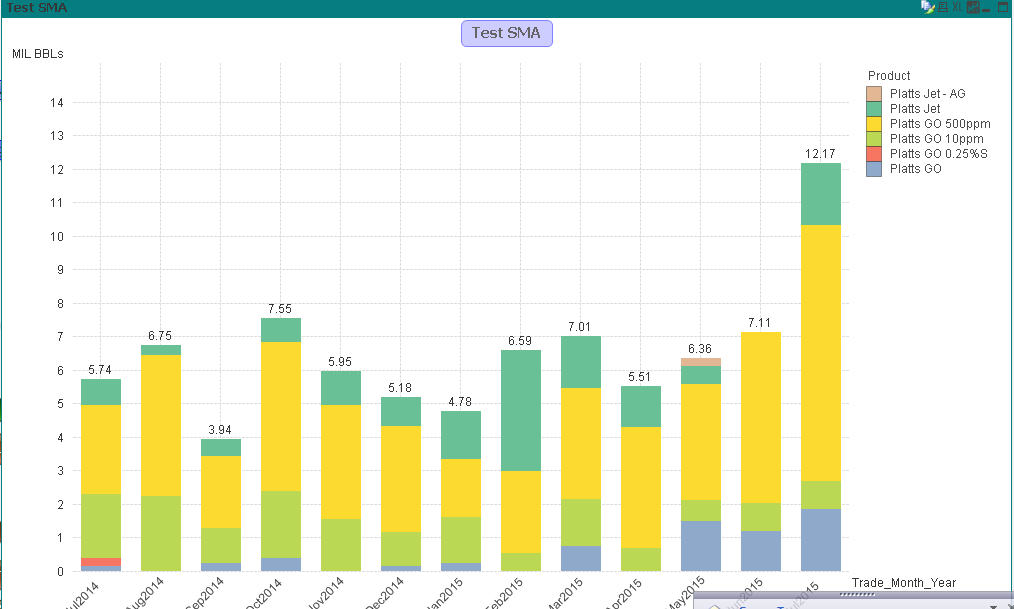
Task: Click the Aug2014 x-axis label
Action: coord(145,593)
